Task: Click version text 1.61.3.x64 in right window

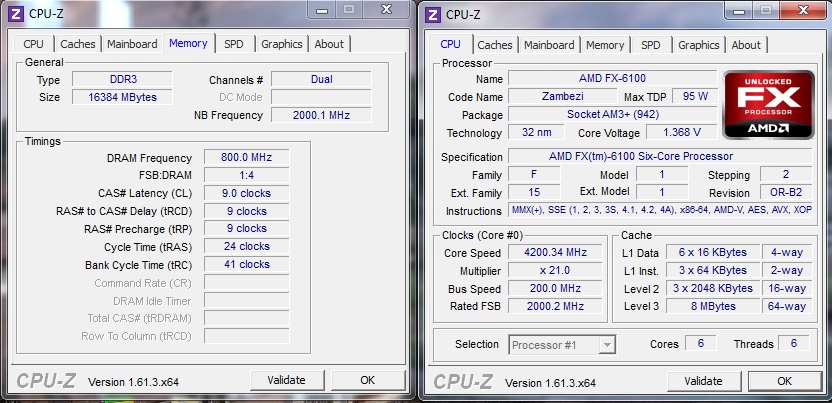Action: pos(550,383)
